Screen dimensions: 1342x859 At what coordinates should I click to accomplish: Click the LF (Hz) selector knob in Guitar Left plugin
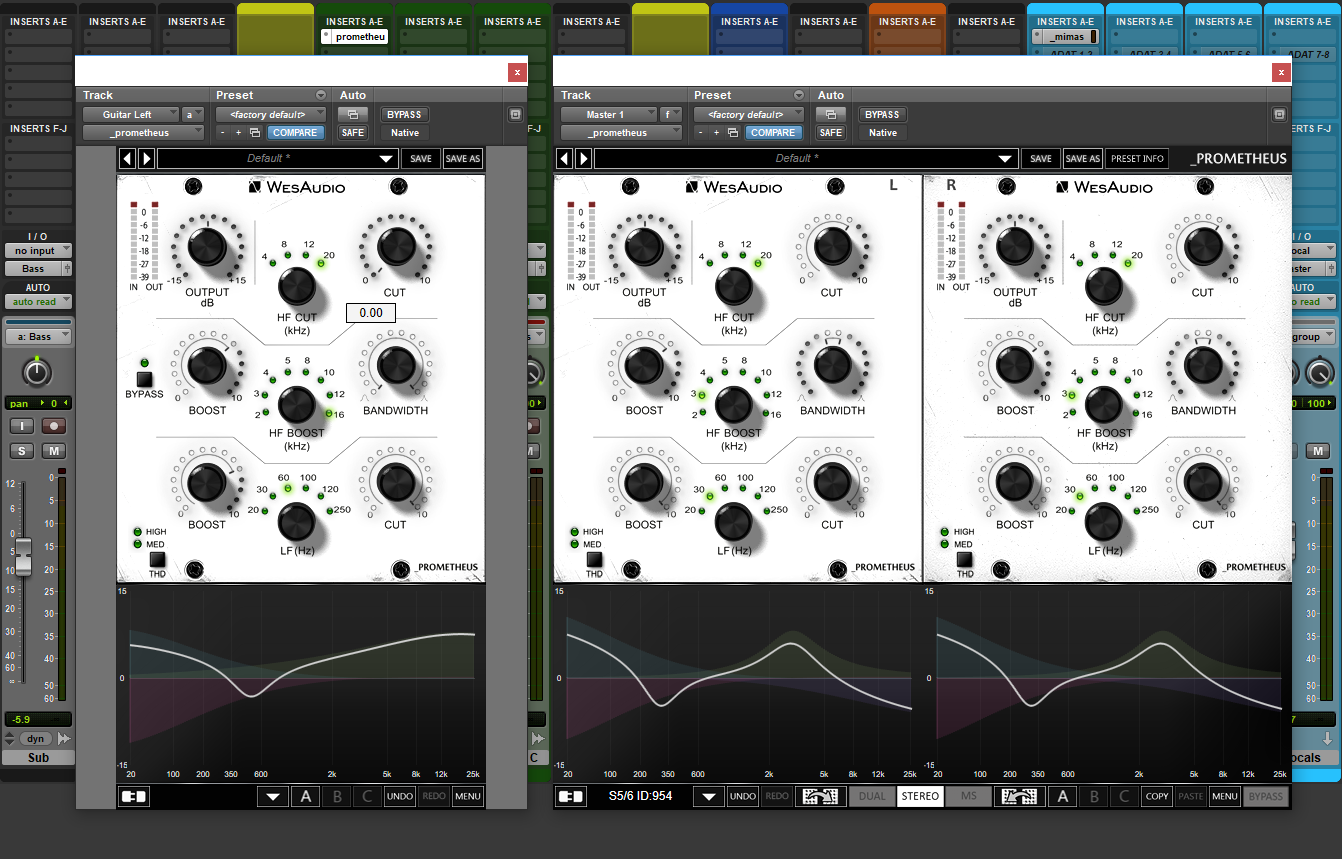coord(297,521)
